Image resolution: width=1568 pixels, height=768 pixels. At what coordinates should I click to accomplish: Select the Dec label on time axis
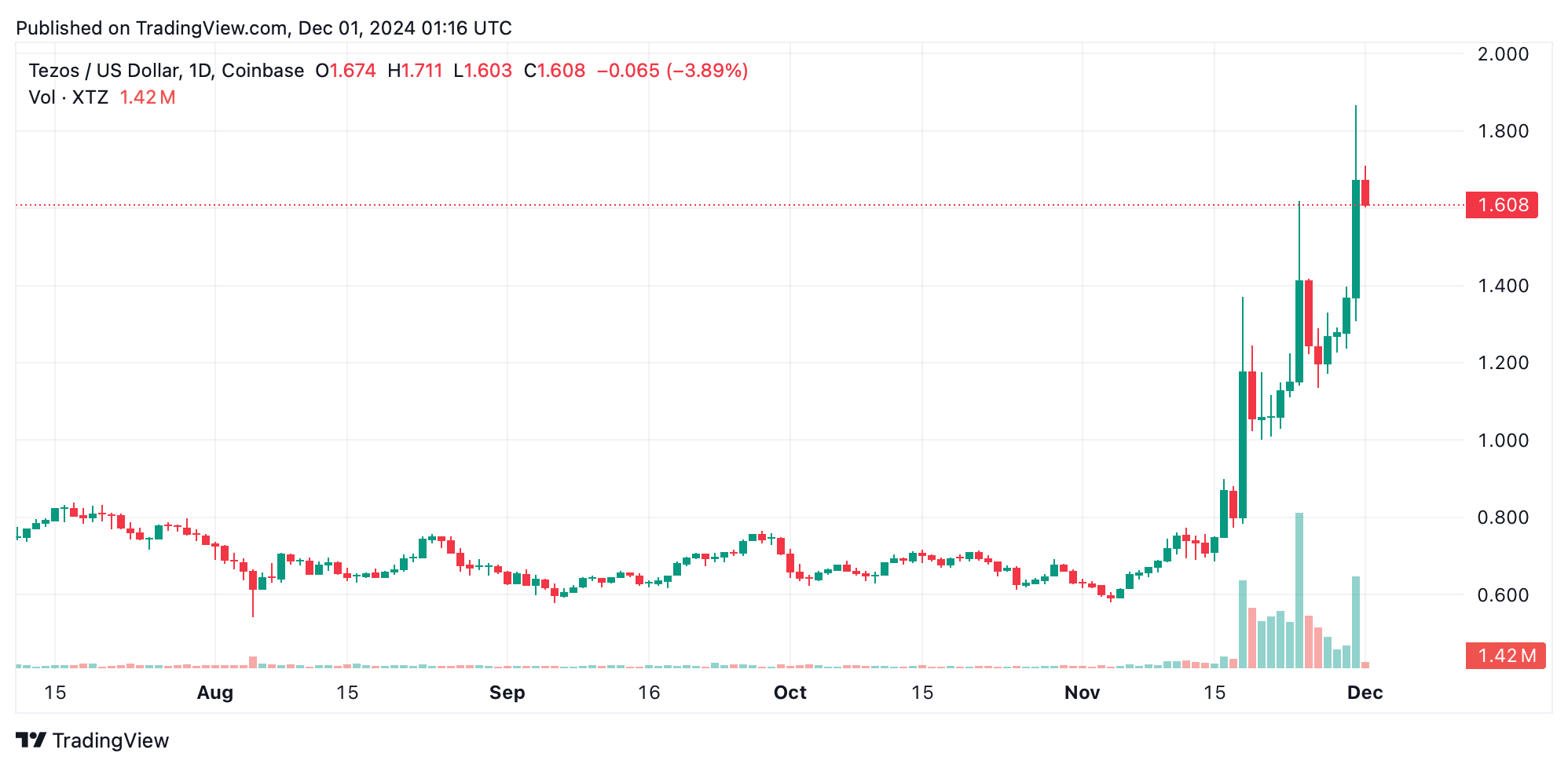(1365, 693)
